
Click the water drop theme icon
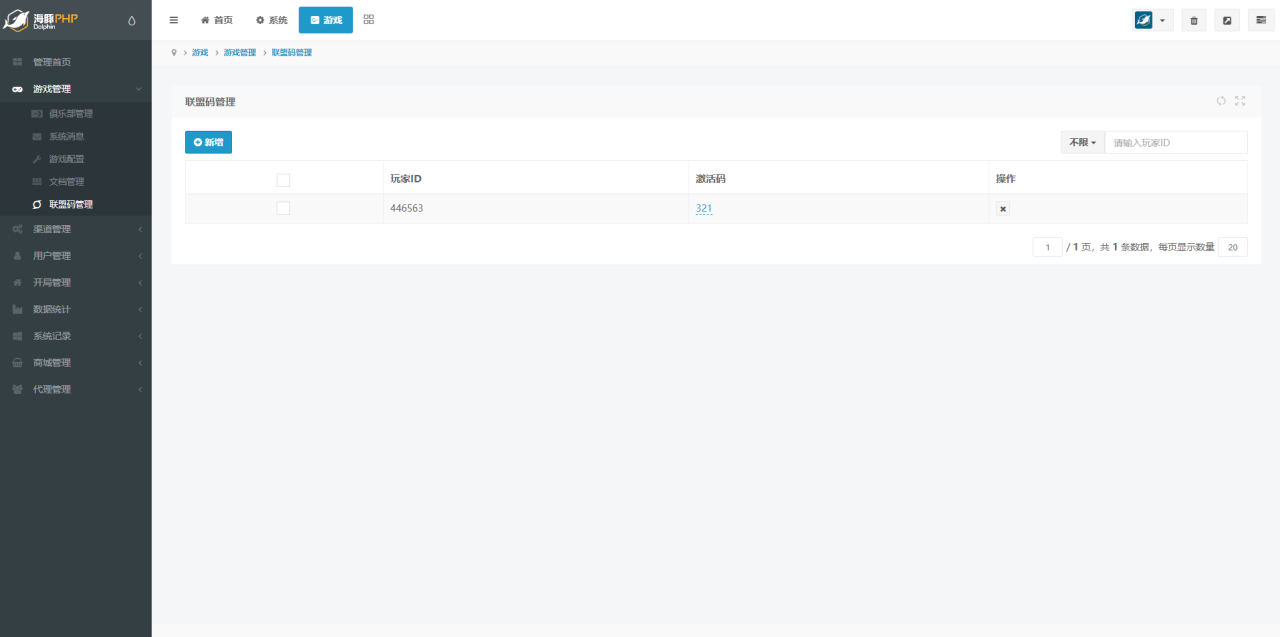(x=132, y=20)
